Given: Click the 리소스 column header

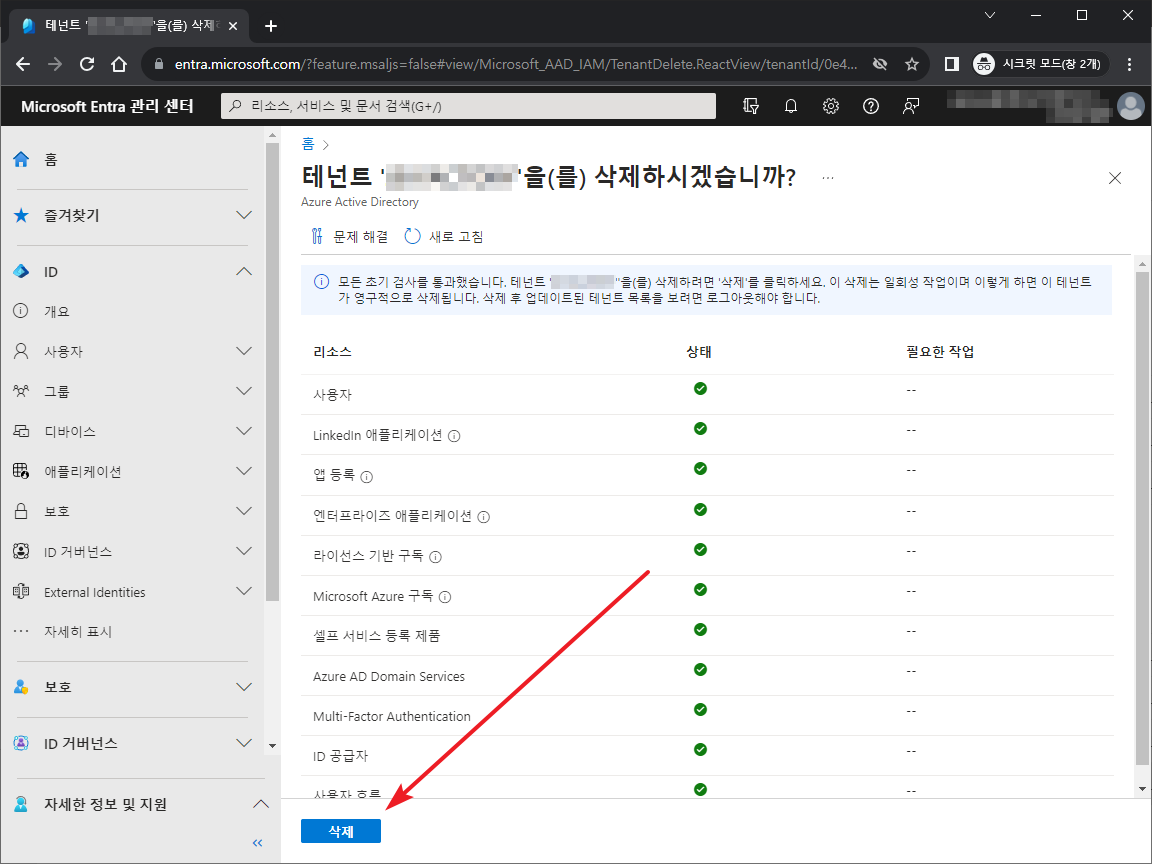Looking at the screenshot, I should 332,352.
